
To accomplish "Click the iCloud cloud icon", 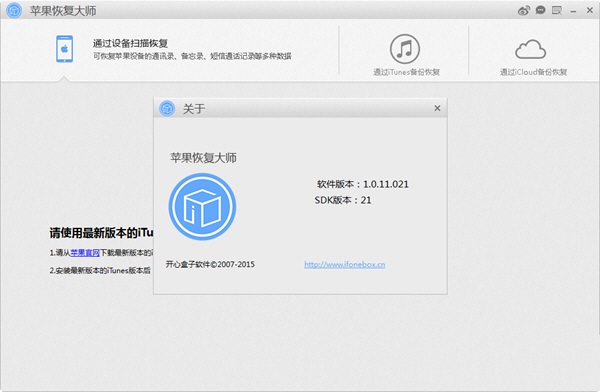I will (530, 49).
